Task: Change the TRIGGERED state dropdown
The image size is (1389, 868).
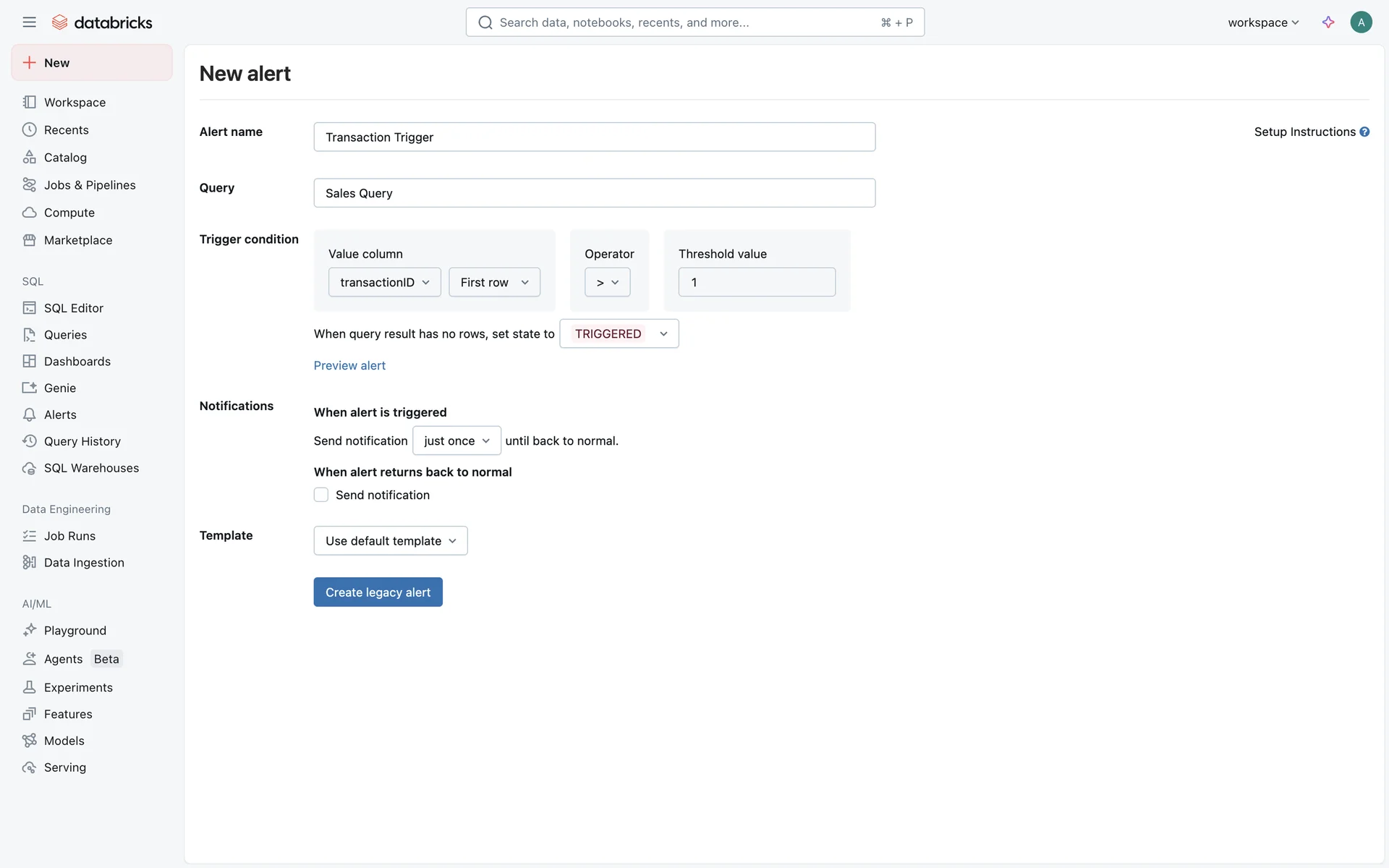Action: [x=619, y=333]
